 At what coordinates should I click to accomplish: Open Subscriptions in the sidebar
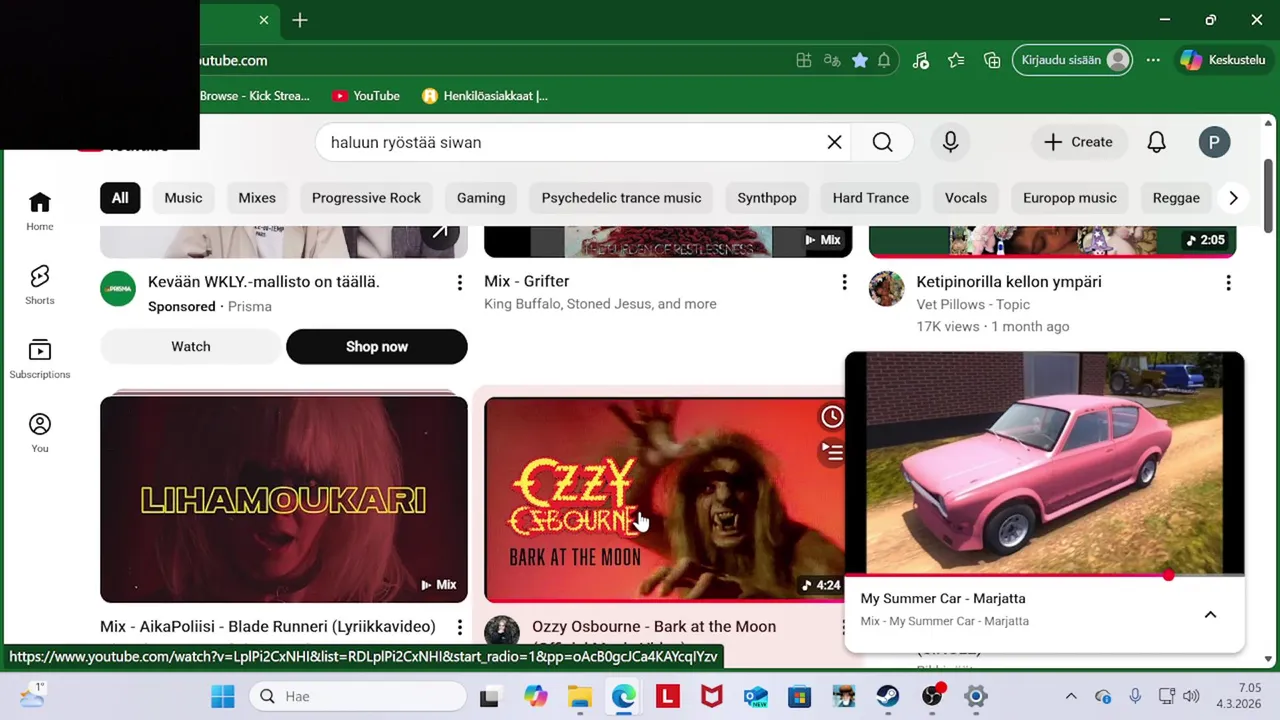40,359
